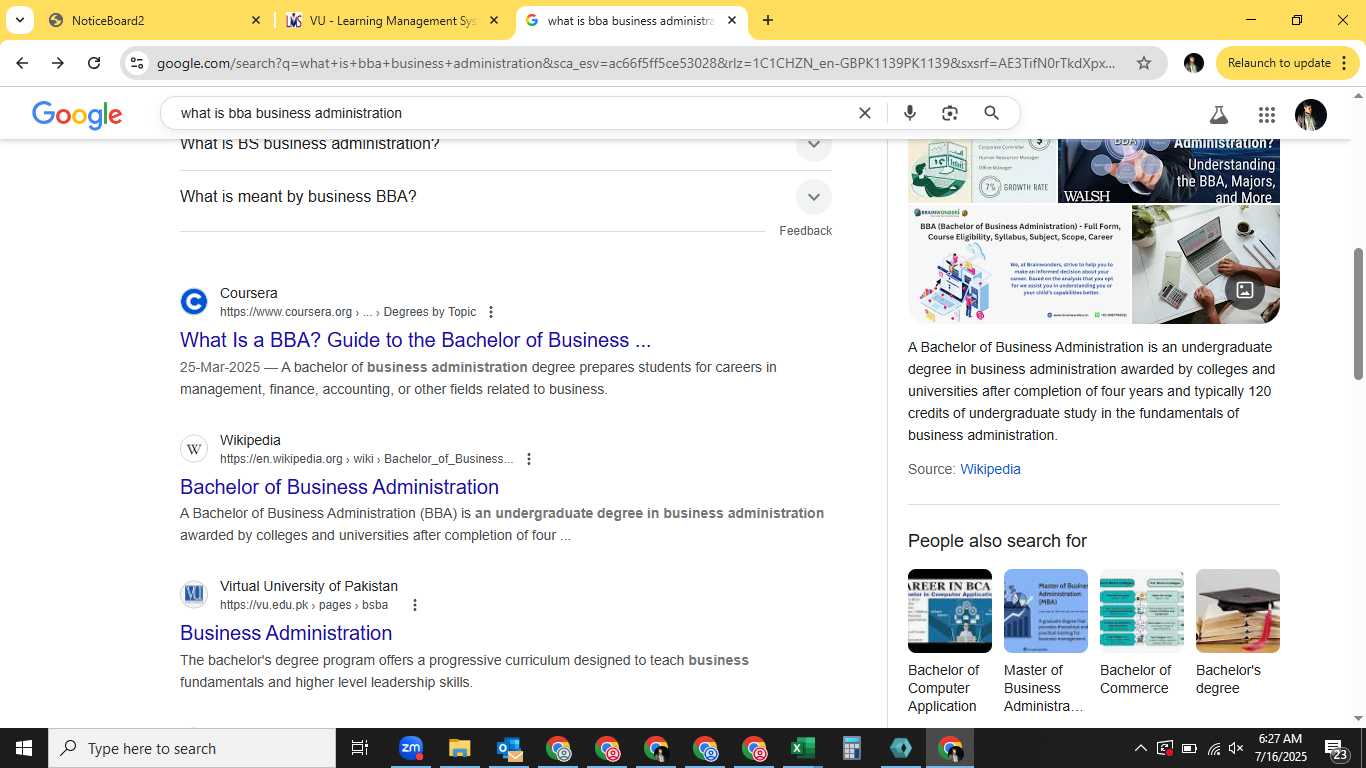Screen dimensions: 1366x768
Task: Show hidden system tray icons
Action: click(x=1140, y=748)
